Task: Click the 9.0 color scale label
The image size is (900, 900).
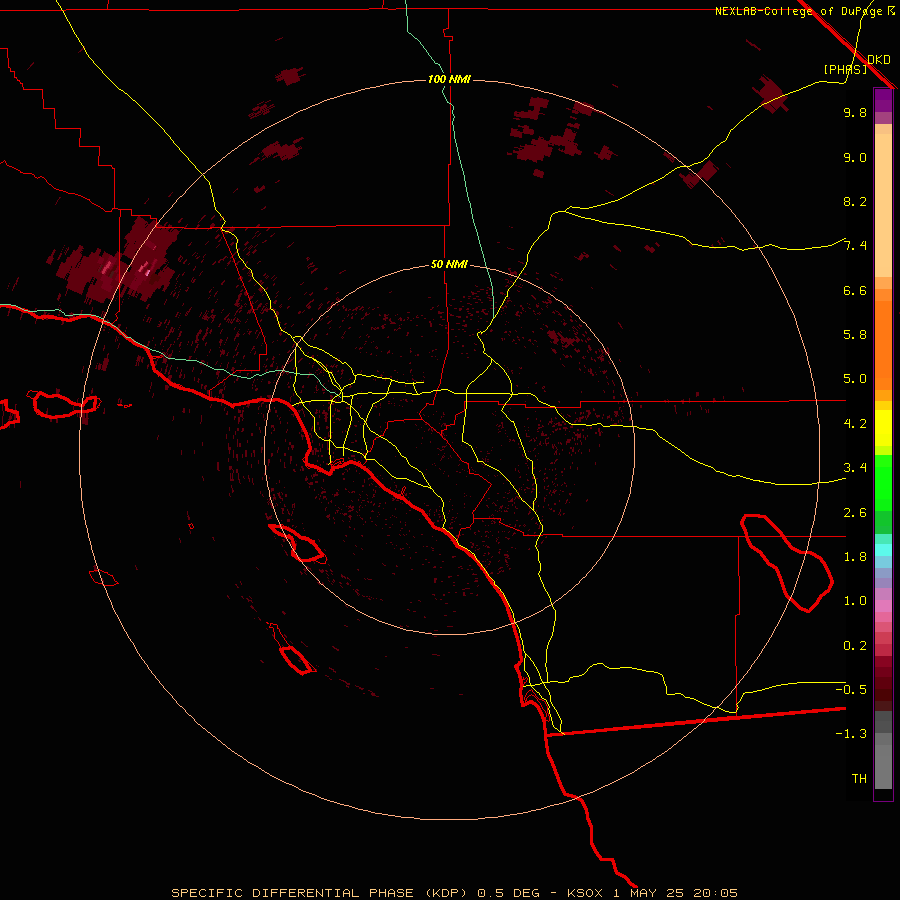Action: tap(855, 157)
